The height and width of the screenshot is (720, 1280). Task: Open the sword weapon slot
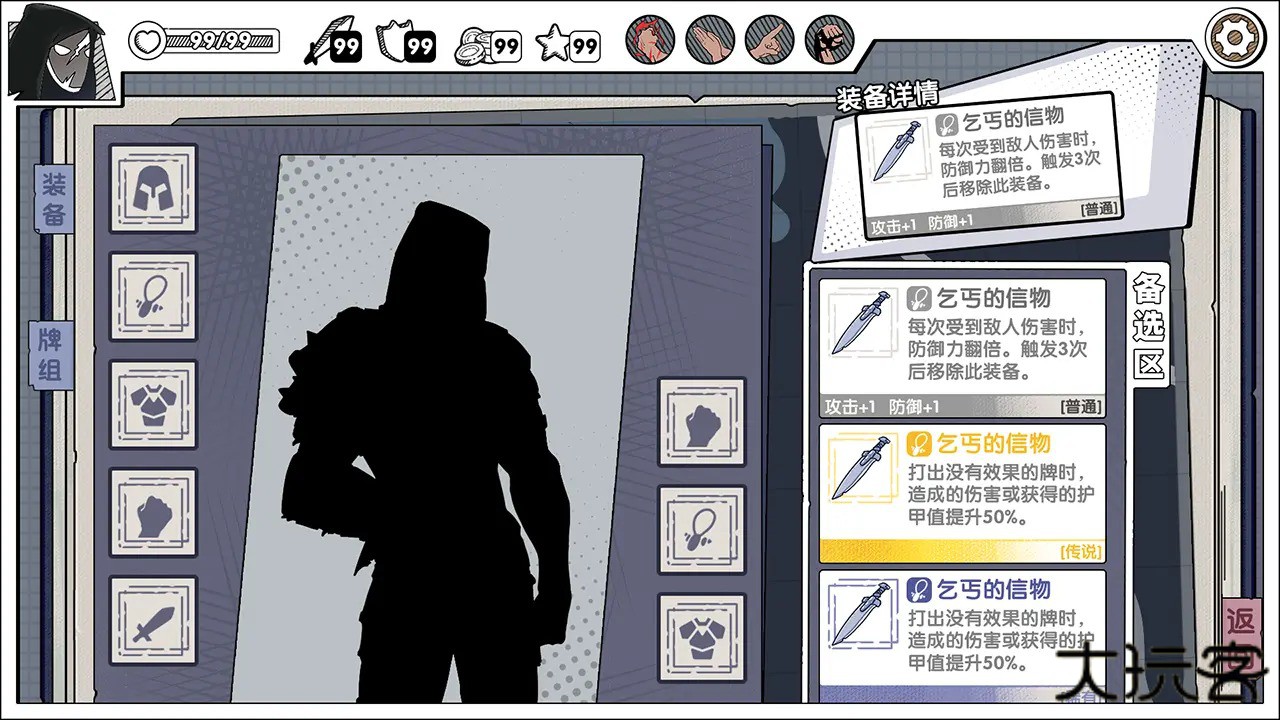pyautogui.click(x=152, y=622)
